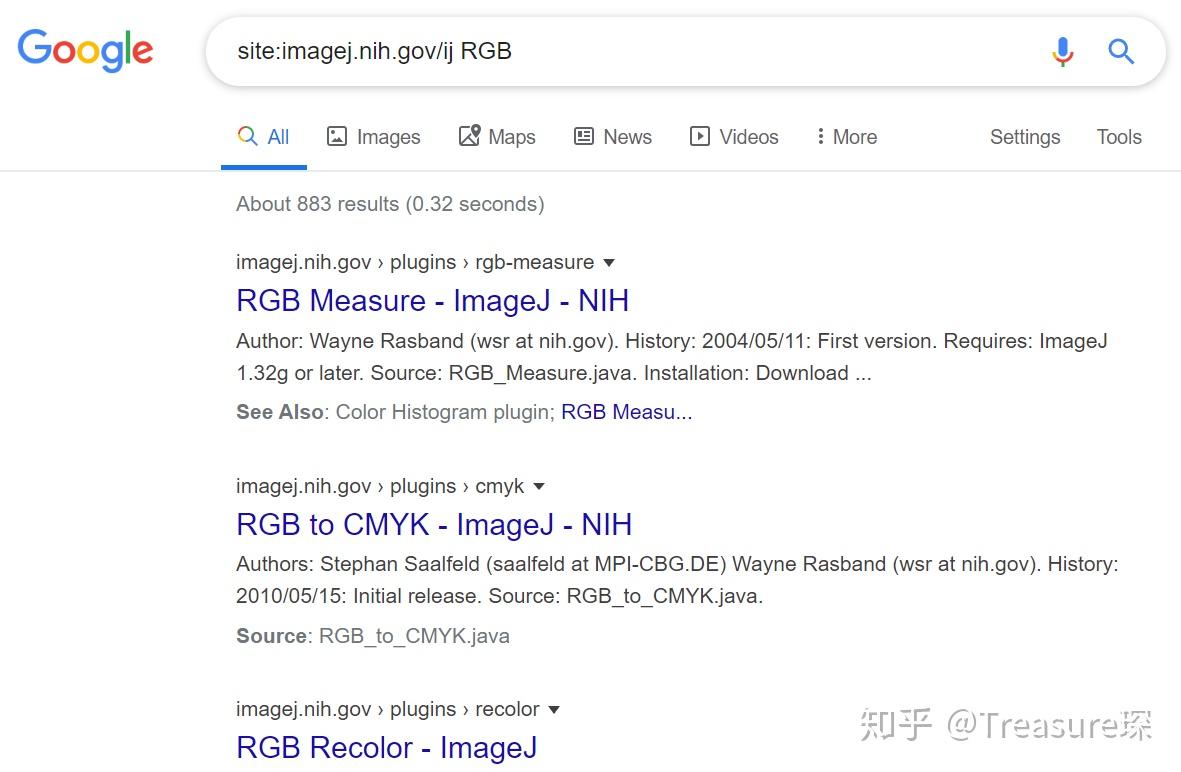Click inside the search query field
Screen dimensions: 1181x772
600,51
